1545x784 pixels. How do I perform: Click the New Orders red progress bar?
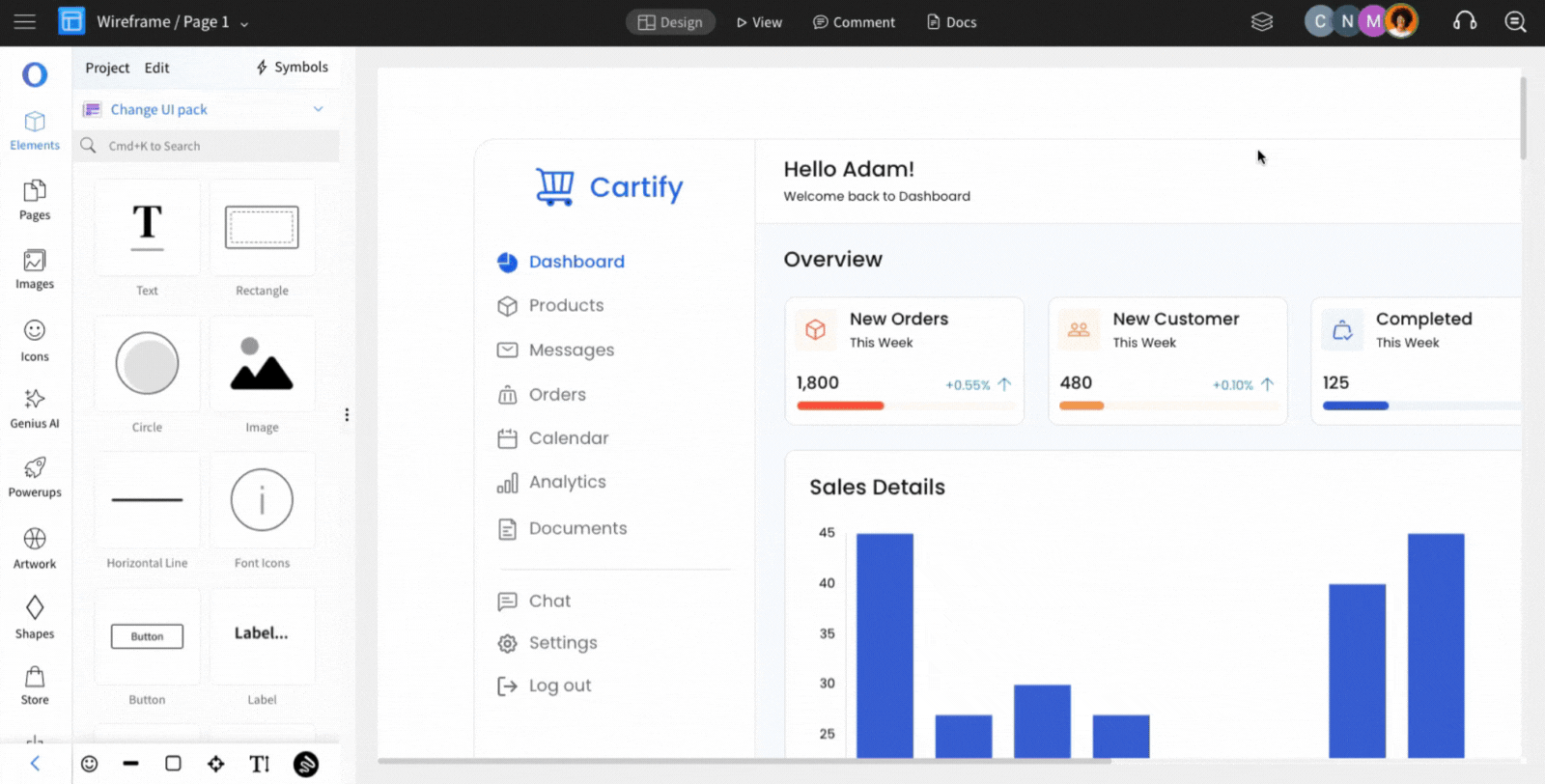pos(840,406)
